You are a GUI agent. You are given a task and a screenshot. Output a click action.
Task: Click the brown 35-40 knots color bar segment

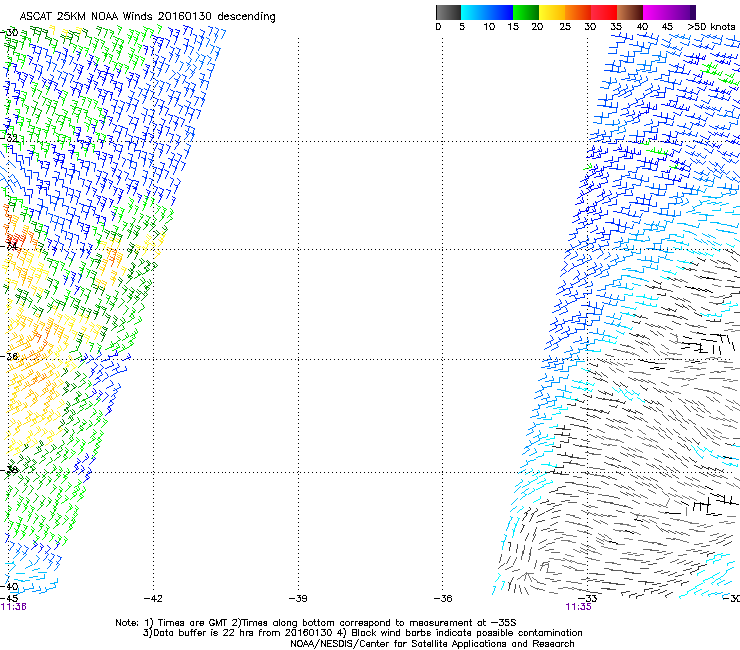[x=630, y=12]
